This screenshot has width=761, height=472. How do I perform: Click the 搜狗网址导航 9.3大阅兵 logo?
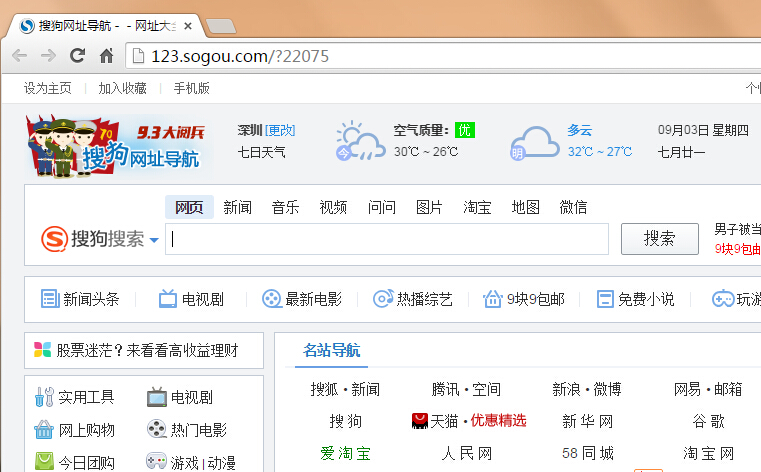(x=118, y=146)
